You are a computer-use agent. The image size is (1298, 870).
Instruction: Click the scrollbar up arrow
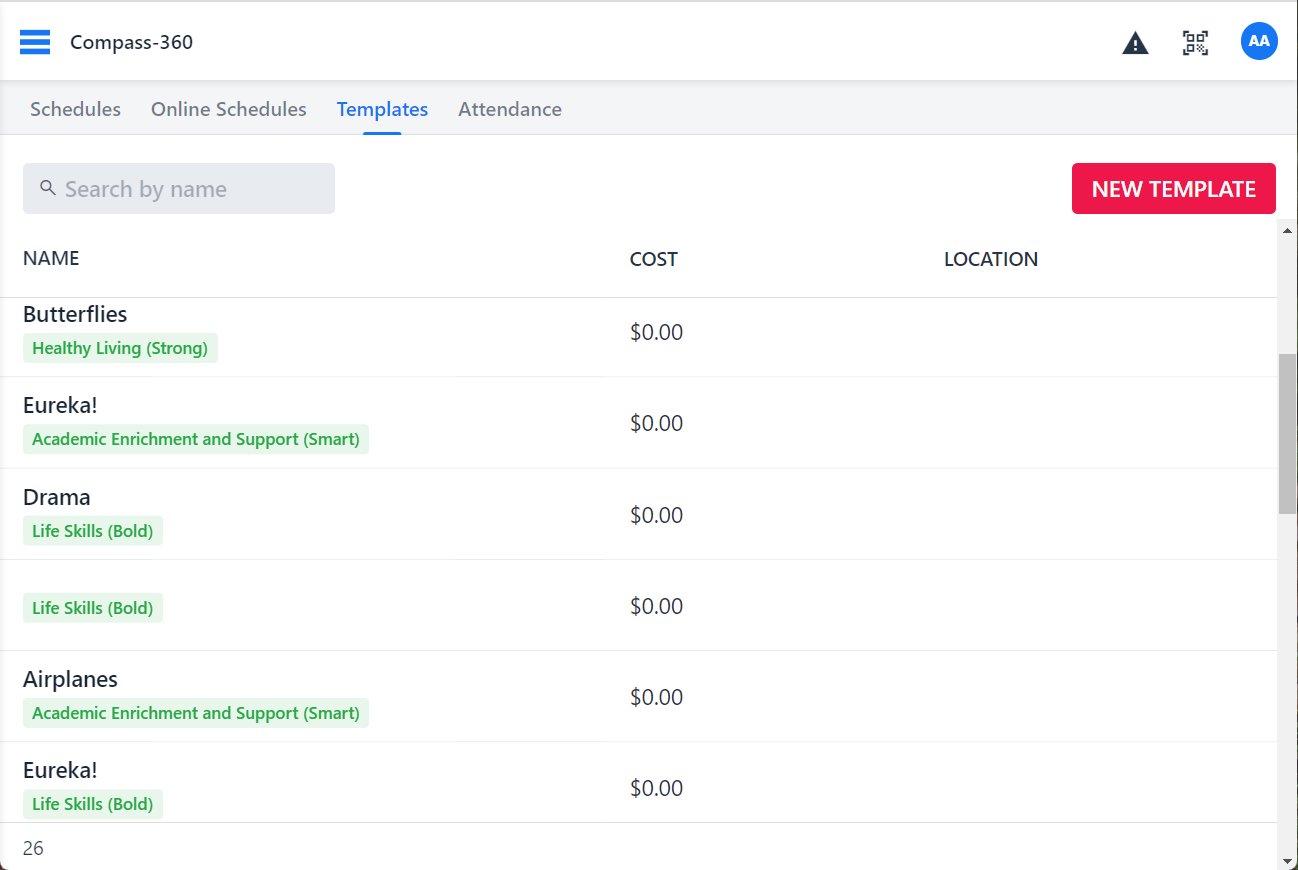[x=1287, y=228]
